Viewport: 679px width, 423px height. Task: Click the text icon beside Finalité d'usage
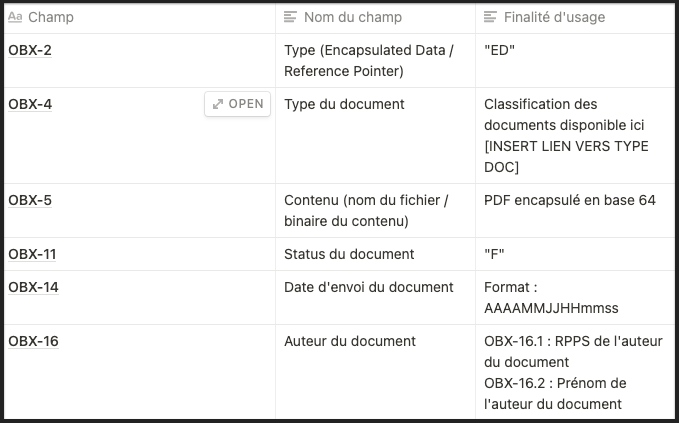(x=490, y=17)
